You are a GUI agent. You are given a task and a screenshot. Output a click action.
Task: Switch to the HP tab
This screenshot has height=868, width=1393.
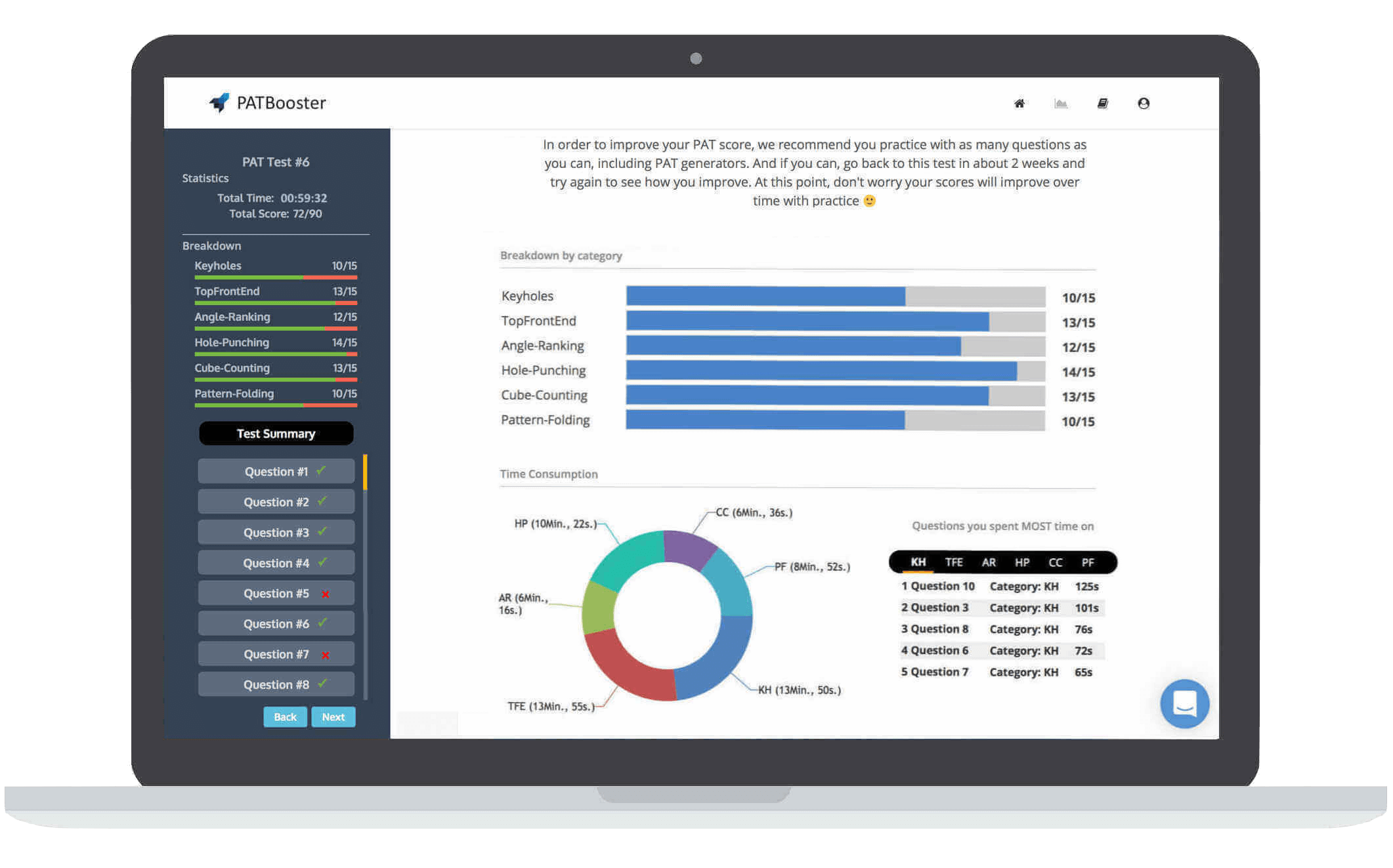pos(1022,562)
